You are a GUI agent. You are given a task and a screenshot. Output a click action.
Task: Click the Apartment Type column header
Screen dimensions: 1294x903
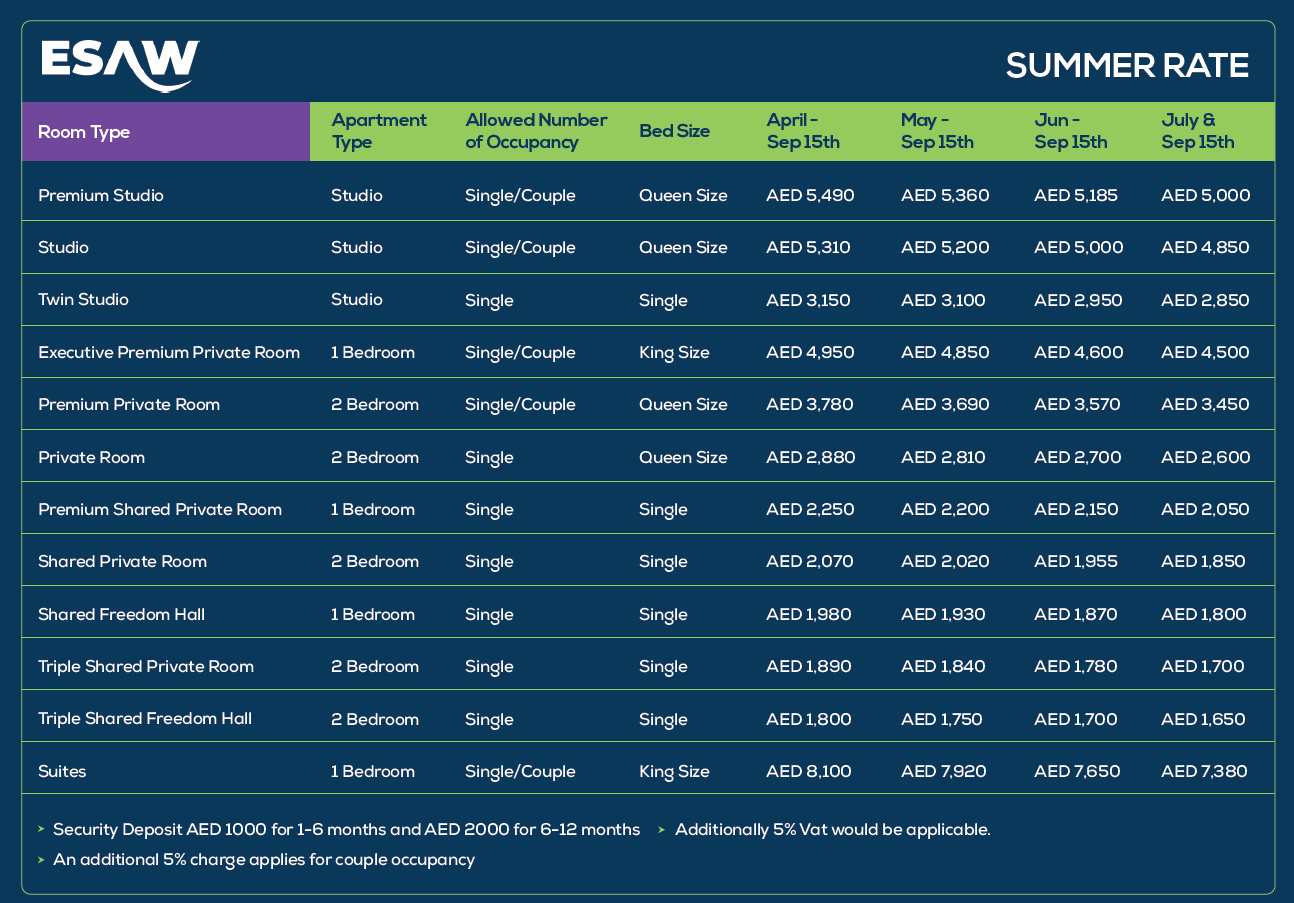coord(379,131)
